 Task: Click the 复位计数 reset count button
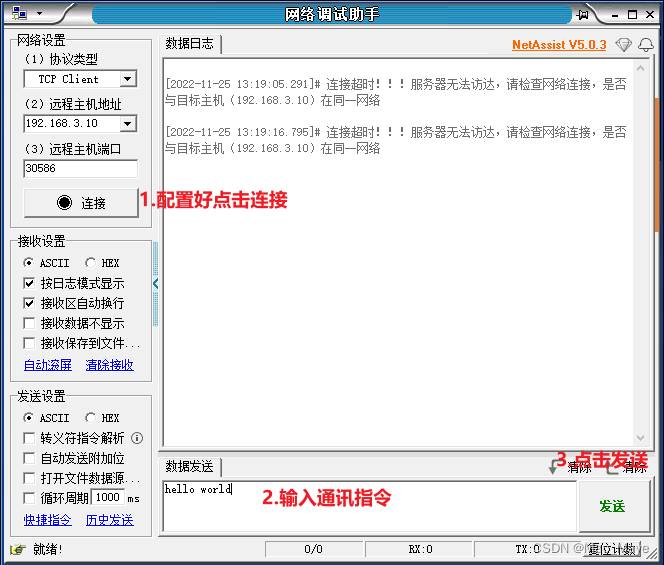pyautogui.click(x=612, y=550)
